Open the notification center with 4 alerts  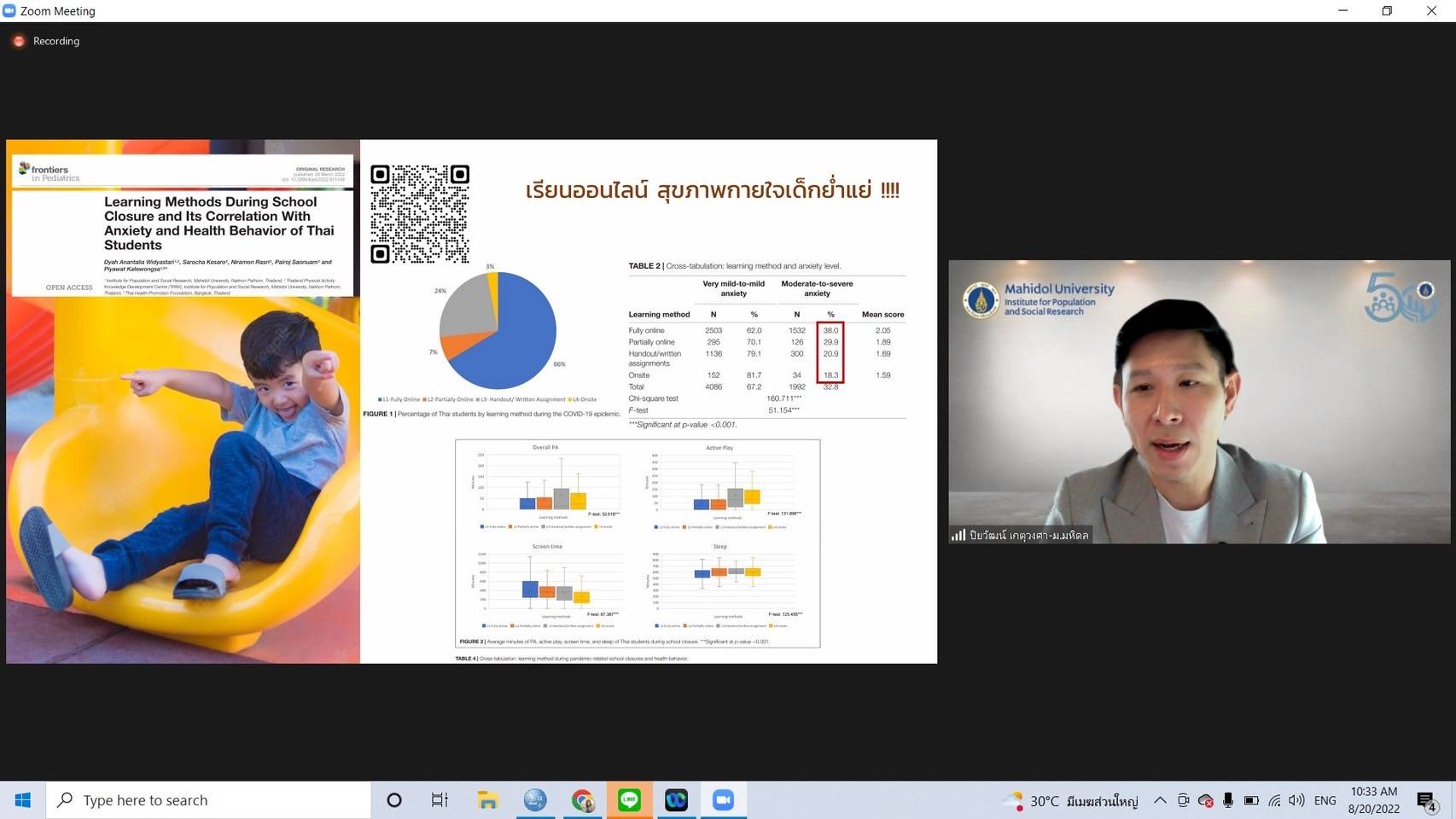[1426, 800]
